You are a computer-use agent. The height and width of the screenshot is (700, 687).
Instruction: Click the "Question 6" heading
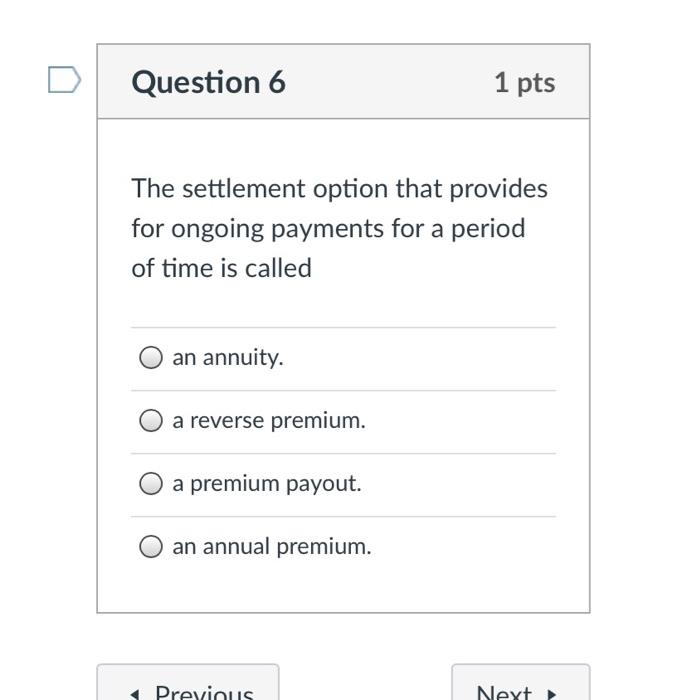[208, 82]
